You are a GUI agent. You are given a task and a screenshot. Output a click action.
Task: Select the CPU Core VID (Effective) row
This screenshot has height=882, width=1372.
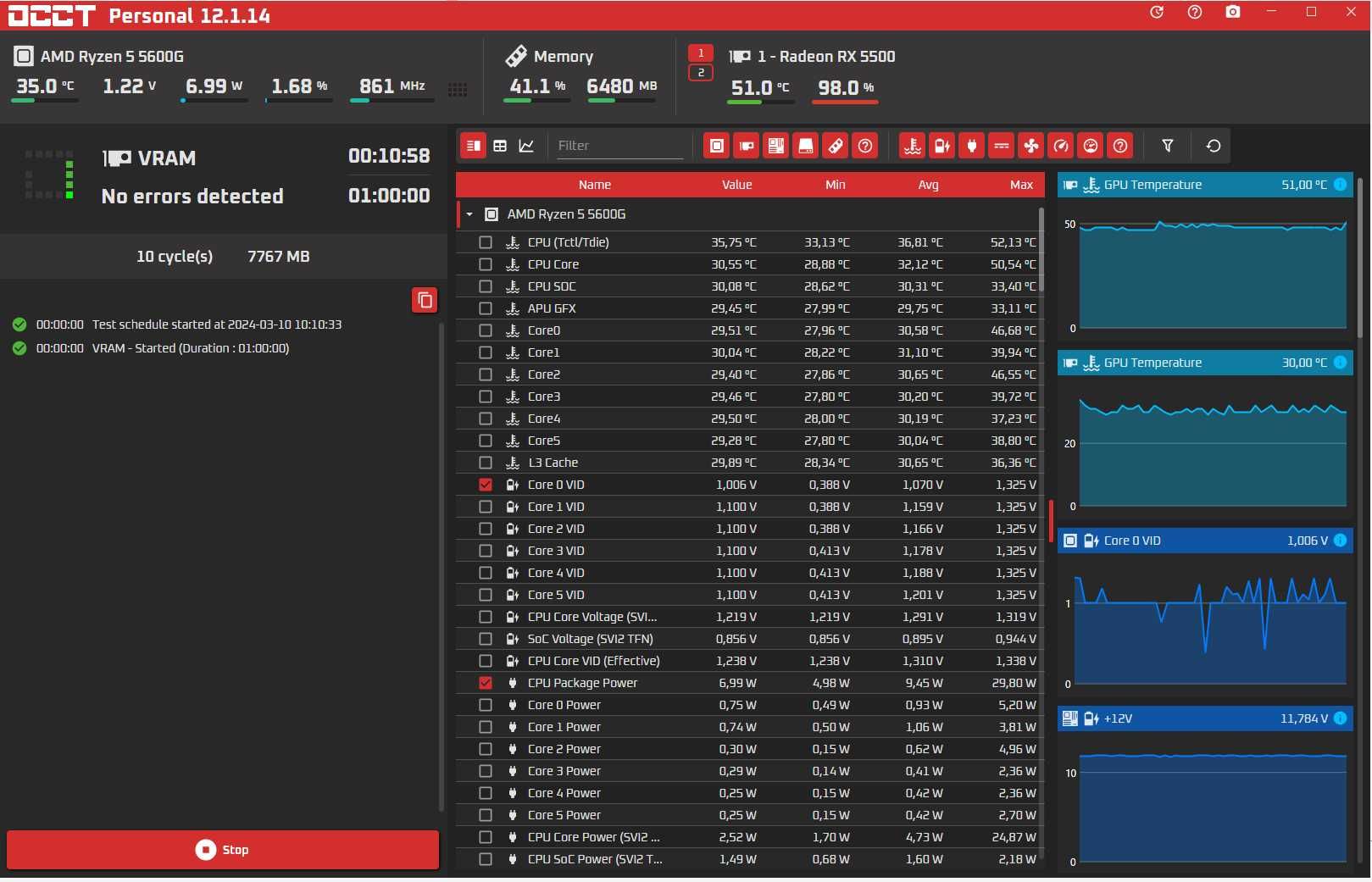click(749, 661)
